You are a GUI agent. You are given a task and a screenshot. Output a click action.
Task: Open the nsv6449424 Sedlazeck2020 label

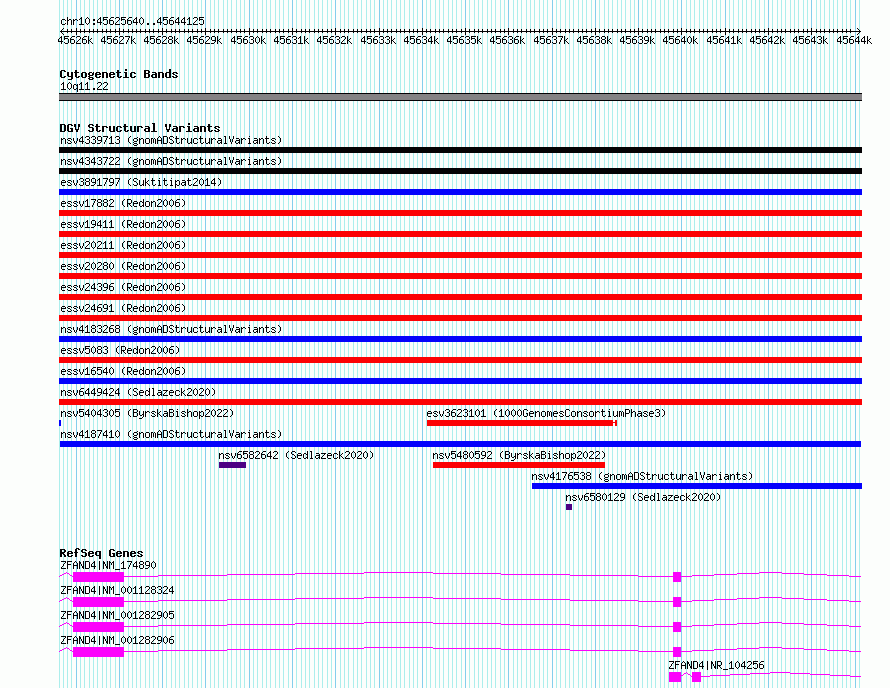(x=138, y=392)
